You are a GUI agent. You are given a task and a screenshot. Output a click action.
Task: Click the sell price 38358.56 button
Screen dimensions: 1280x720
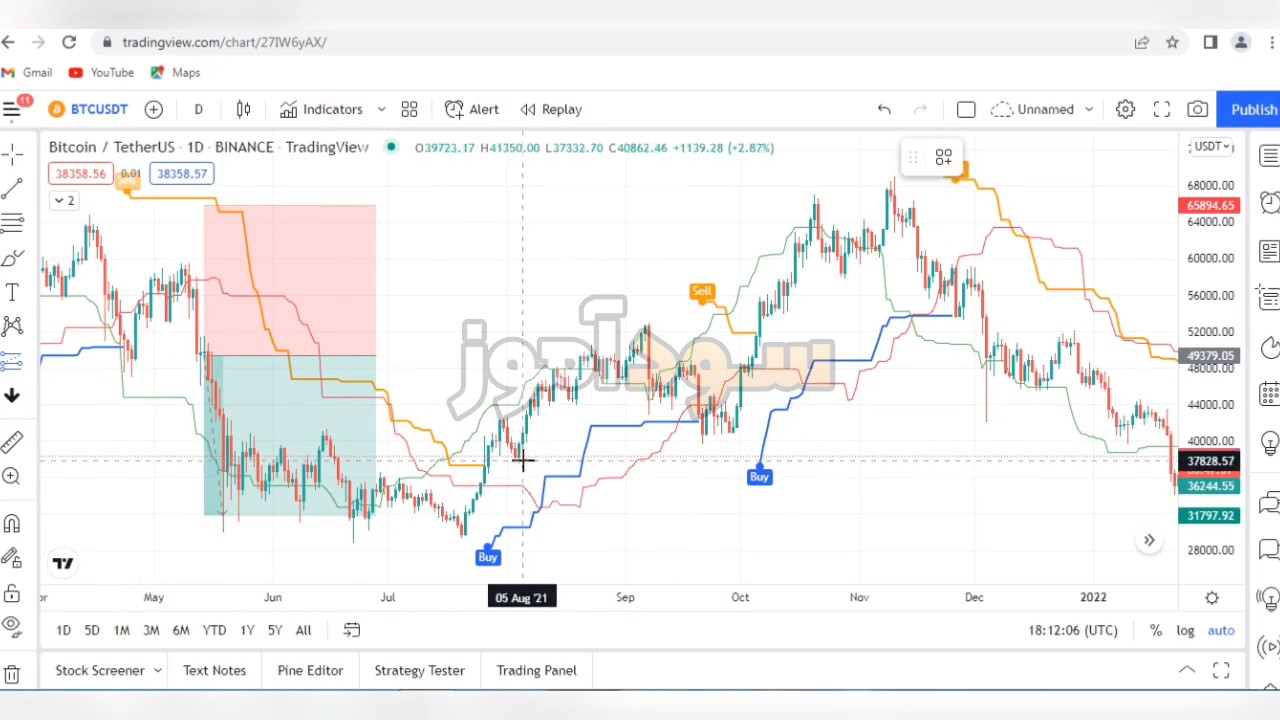click(80, 174)
